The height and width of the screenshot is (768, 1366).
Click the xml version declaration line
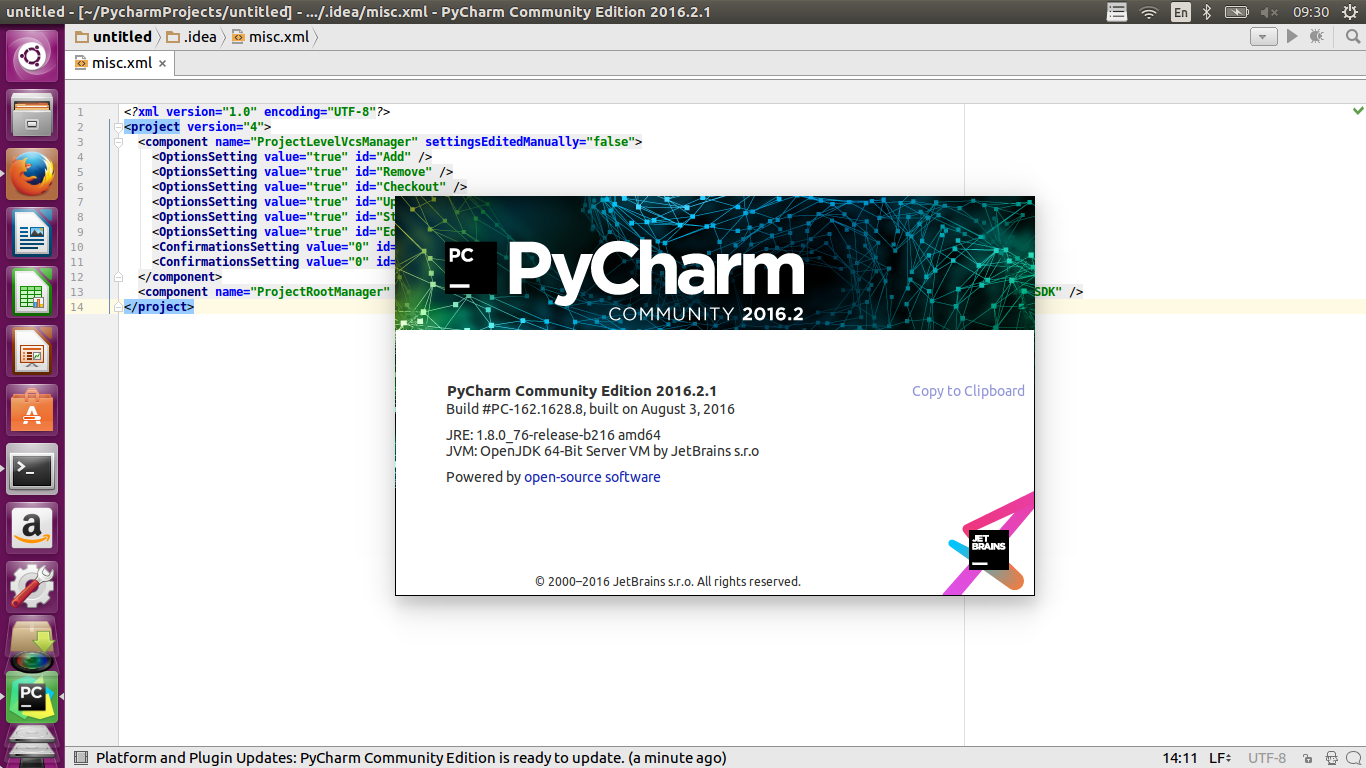(x=257, y=112)
